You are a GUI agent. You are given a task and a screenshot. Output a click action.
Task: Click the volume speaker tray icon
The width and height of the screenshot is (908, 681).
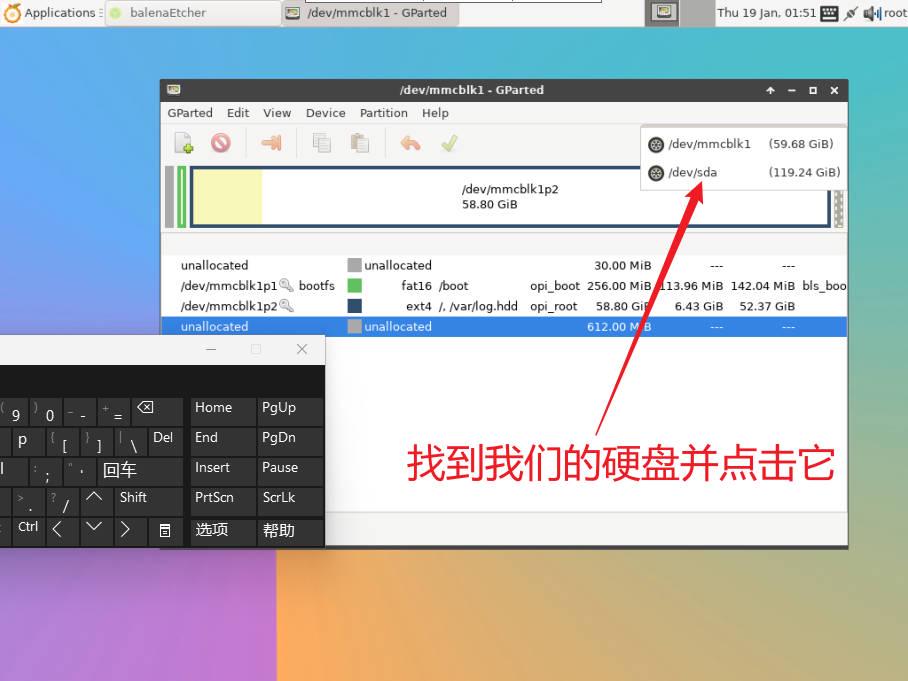pos(872,13)
